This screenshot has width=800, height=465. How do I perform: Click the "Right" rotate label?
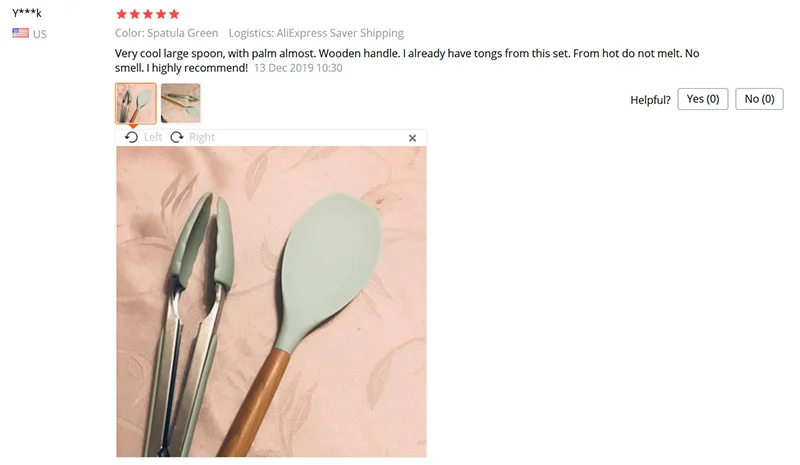click(x=202, y=137)
